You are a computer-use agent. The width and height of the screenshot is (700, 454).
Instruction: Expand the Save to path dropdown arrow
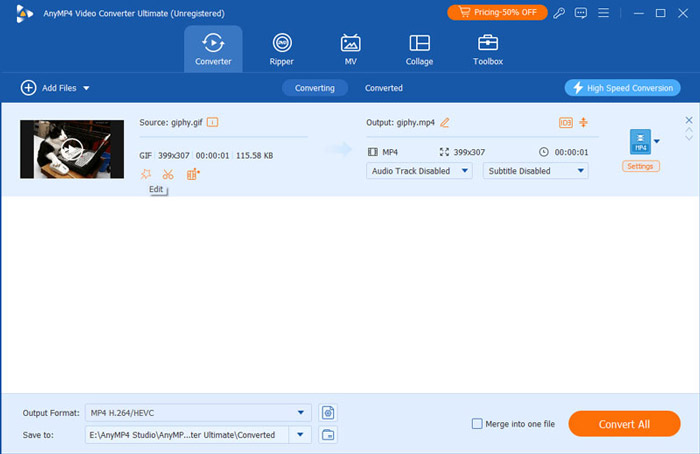(300, 435)
